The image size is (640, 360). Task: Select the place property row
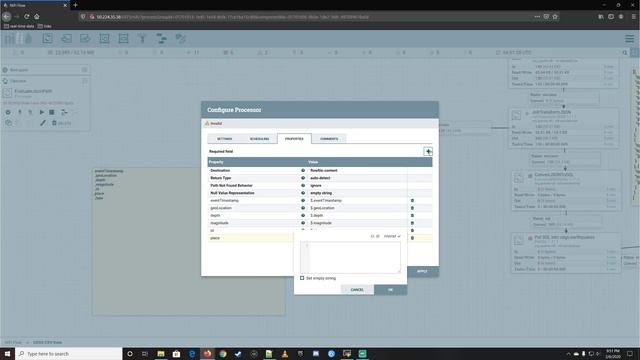pos(251,238)
